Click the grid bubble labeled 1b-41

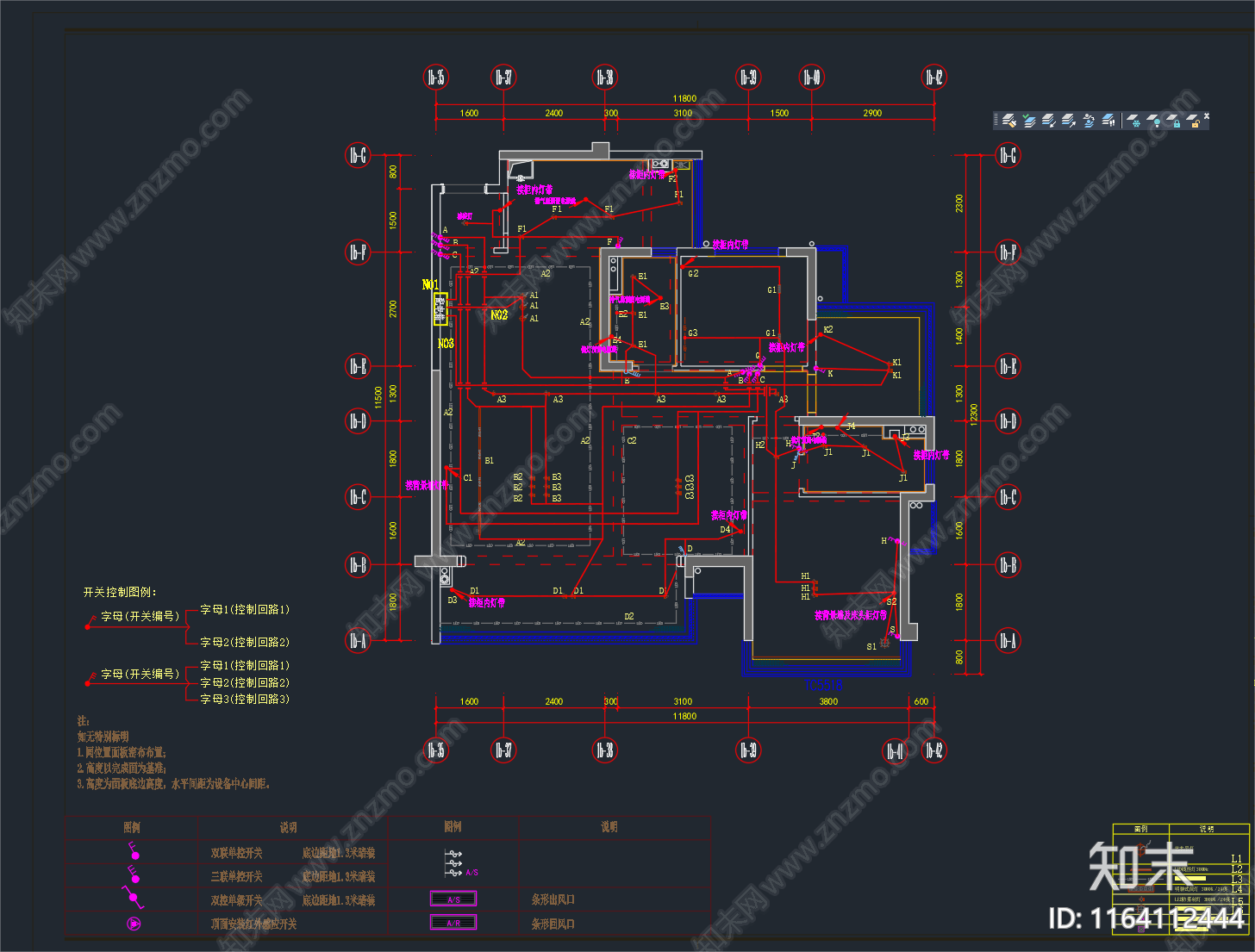[896, 750]
